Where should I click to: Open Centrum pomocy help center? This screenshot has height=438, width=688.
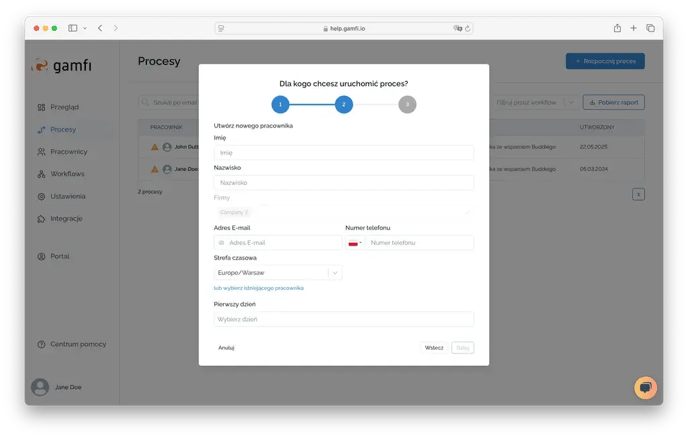click(76, 344)
